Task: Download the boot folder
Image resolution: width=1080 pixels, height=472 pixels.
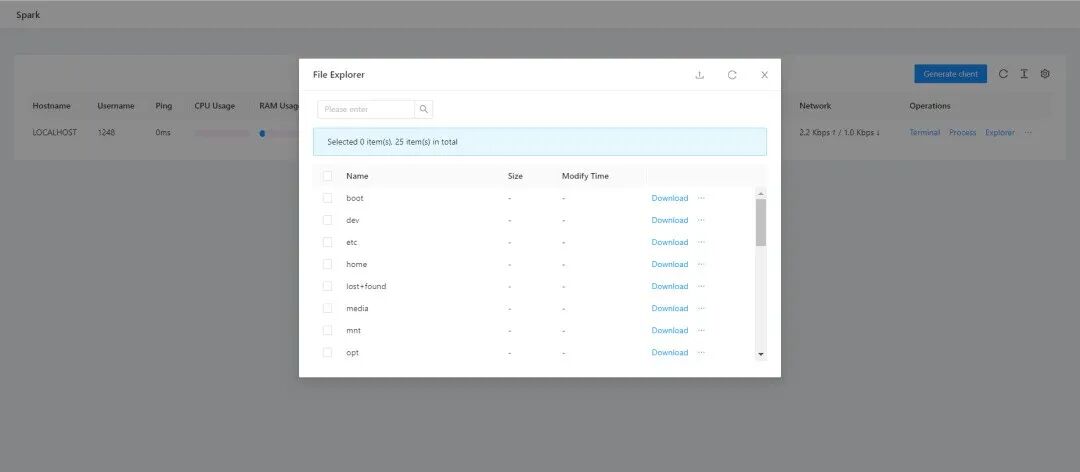Action: tap(669, 198)
